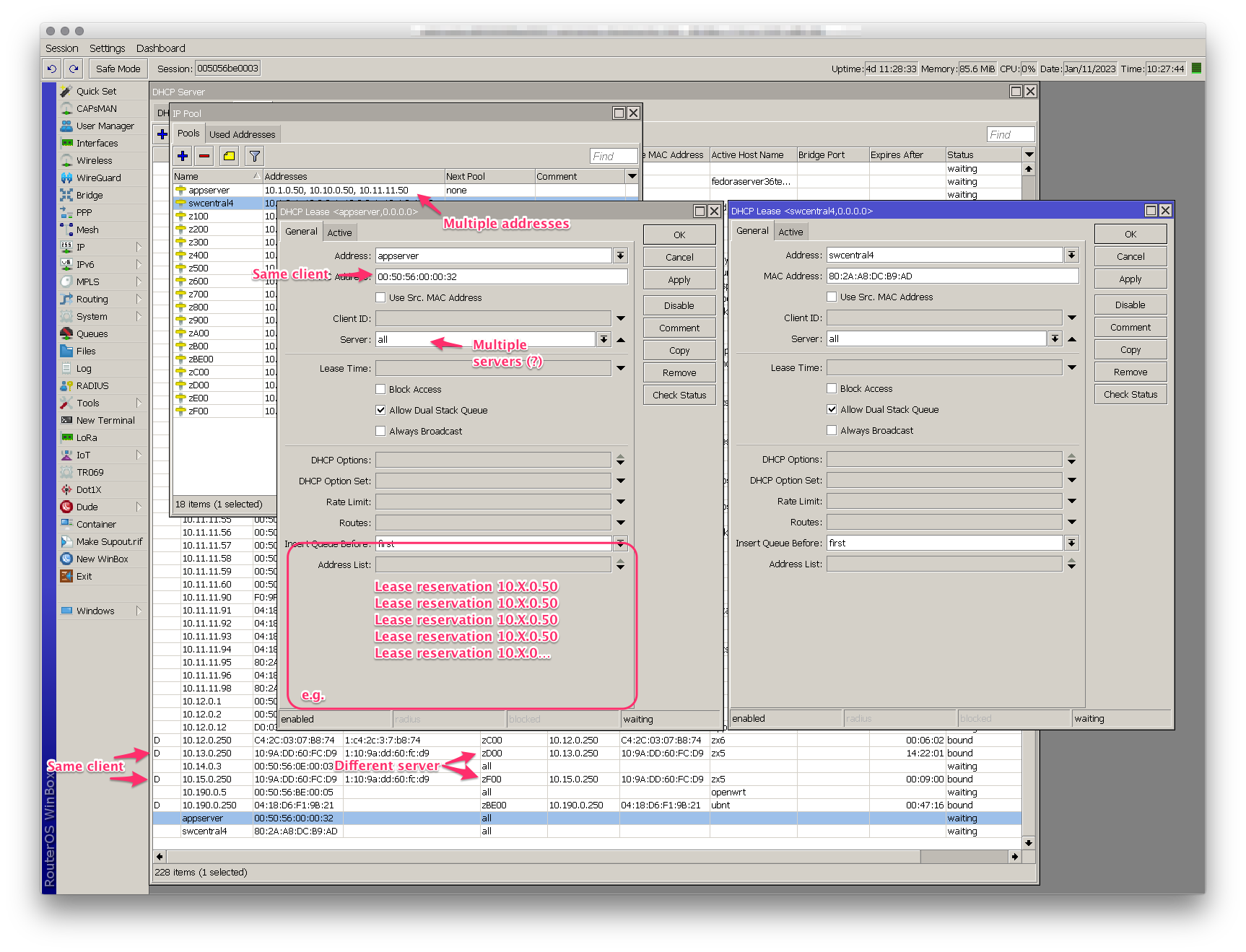The image size is (1246, 952).
Task: Click the redo toolbar icon
Action: click(74, 69)
